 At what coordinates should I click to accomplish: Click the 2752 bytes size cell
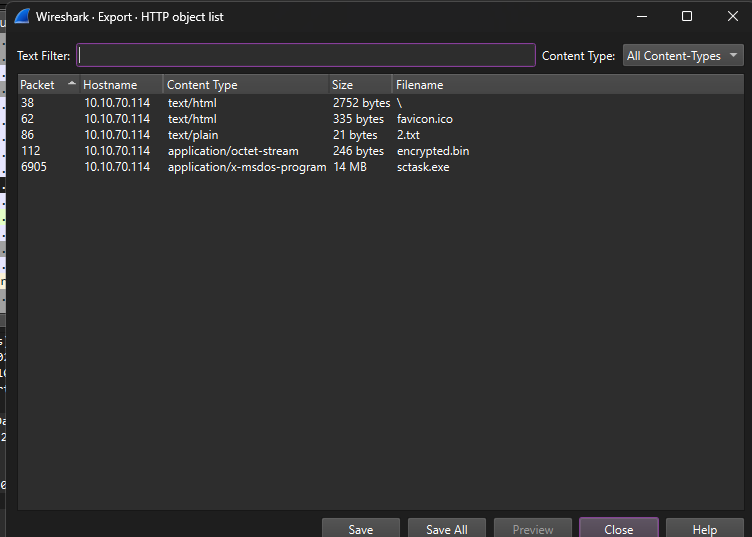tap(362, 103)
